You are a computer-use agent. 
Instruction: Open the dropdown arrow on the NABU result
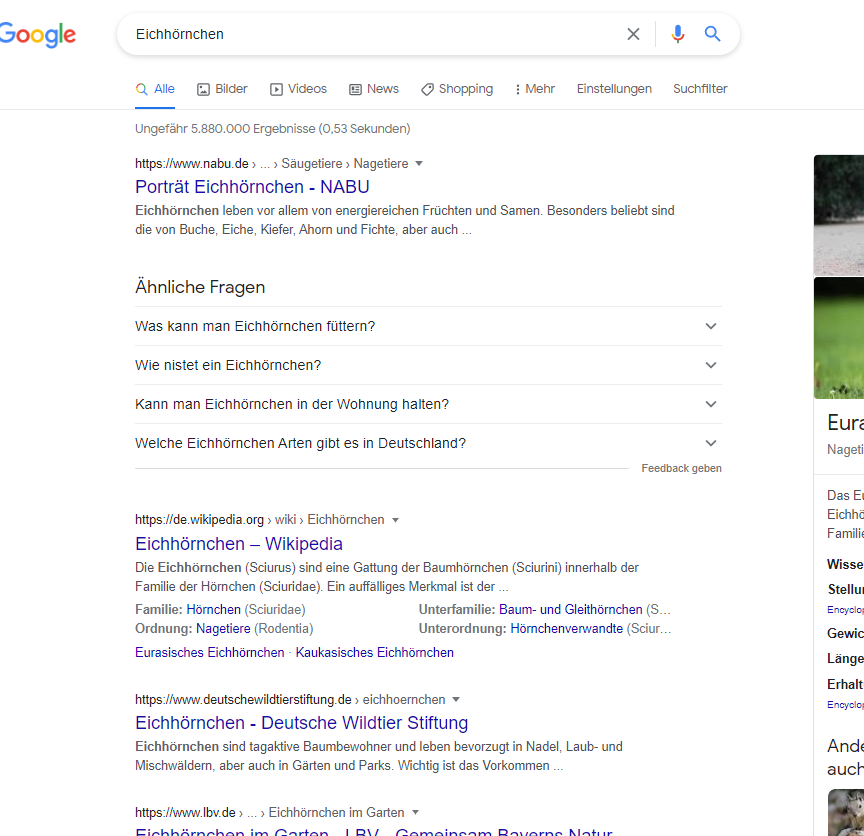tap(418, 163)
